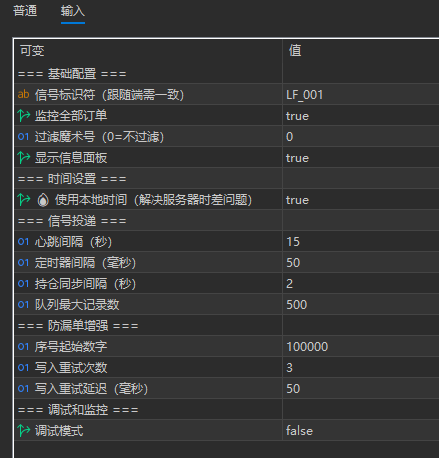Screen dimensions: 439x458
Task: Click the bool icon beside 调试模式
Action: (x=24, y=431)
